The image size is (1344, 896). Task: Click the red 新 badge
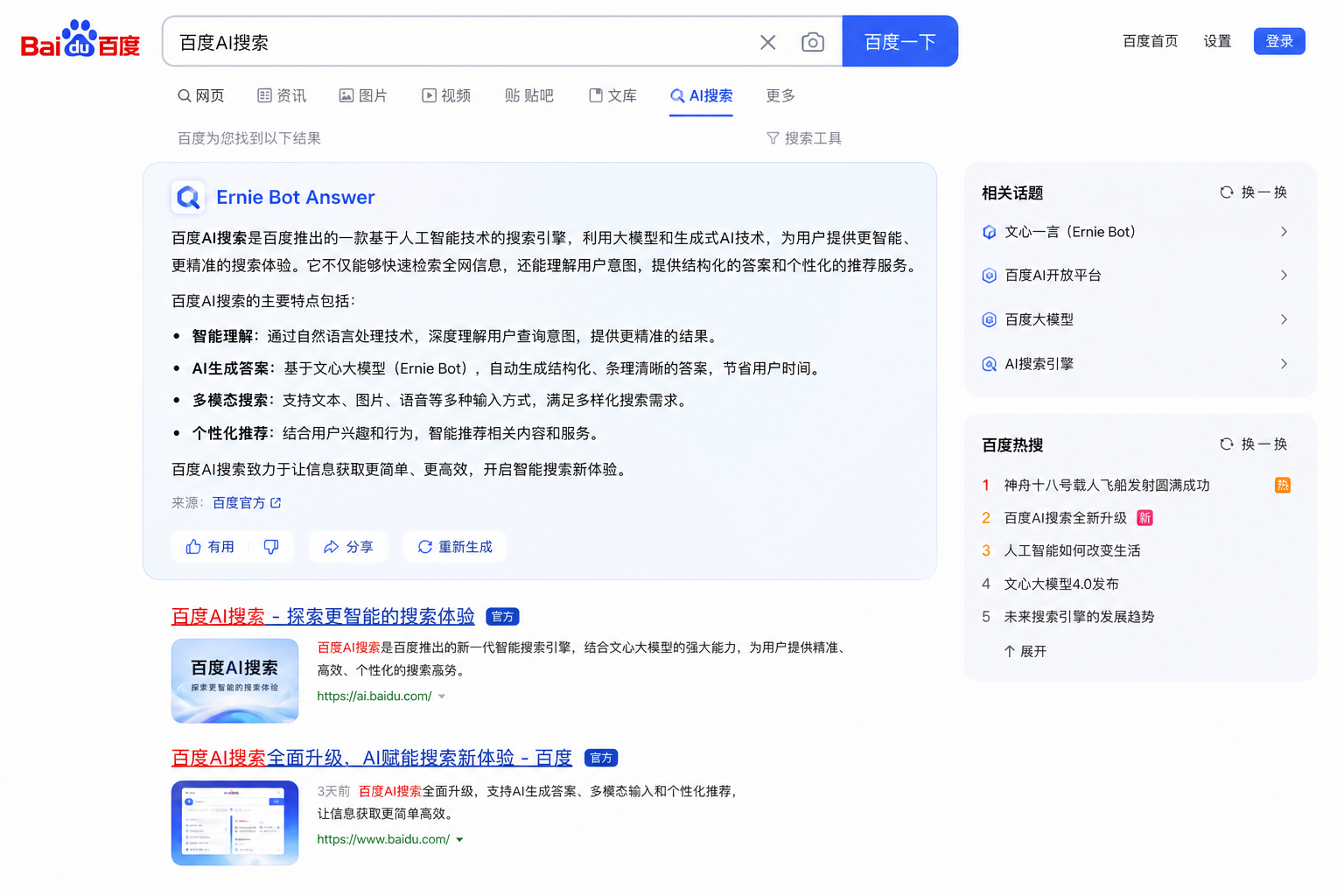(1144, 518)
